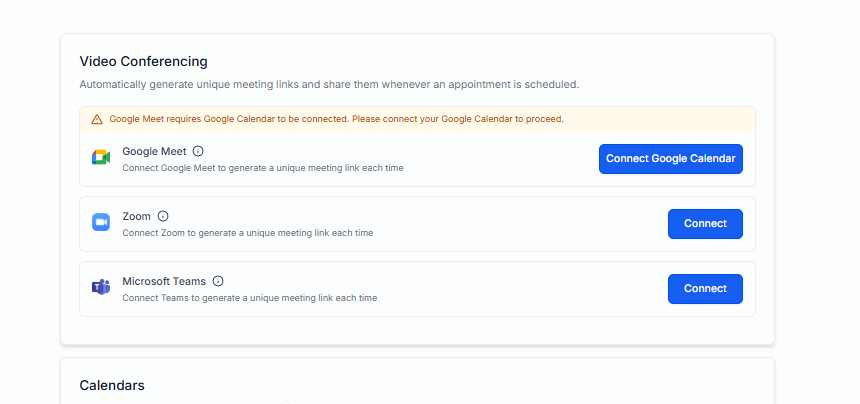
Task: Click the Zoom unique meeting link description
Action: 247,233
